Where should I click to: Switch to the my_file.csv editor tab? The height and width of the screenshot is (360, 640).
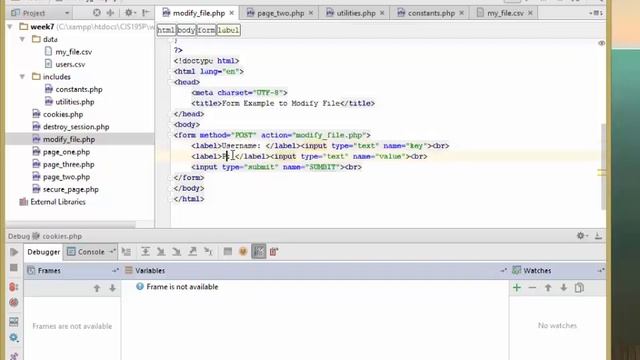click(x=505, y=13)
